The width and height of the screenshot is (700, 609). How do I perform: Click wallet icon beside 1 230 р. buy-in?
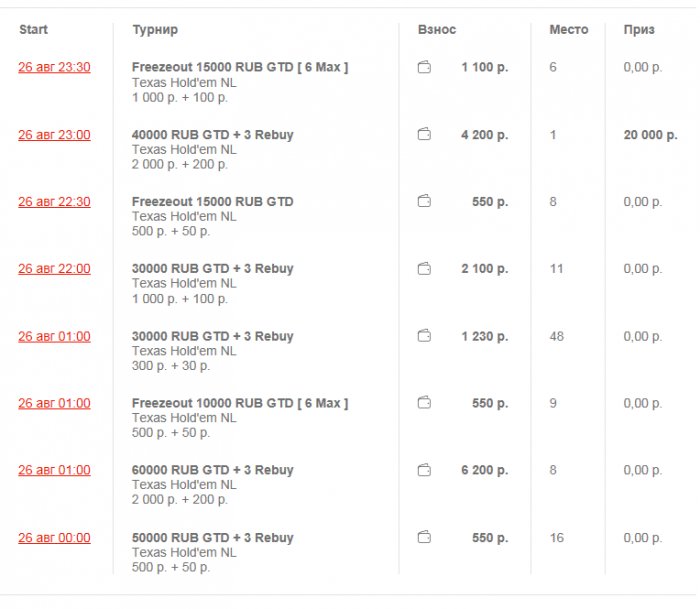coord(424,337)
